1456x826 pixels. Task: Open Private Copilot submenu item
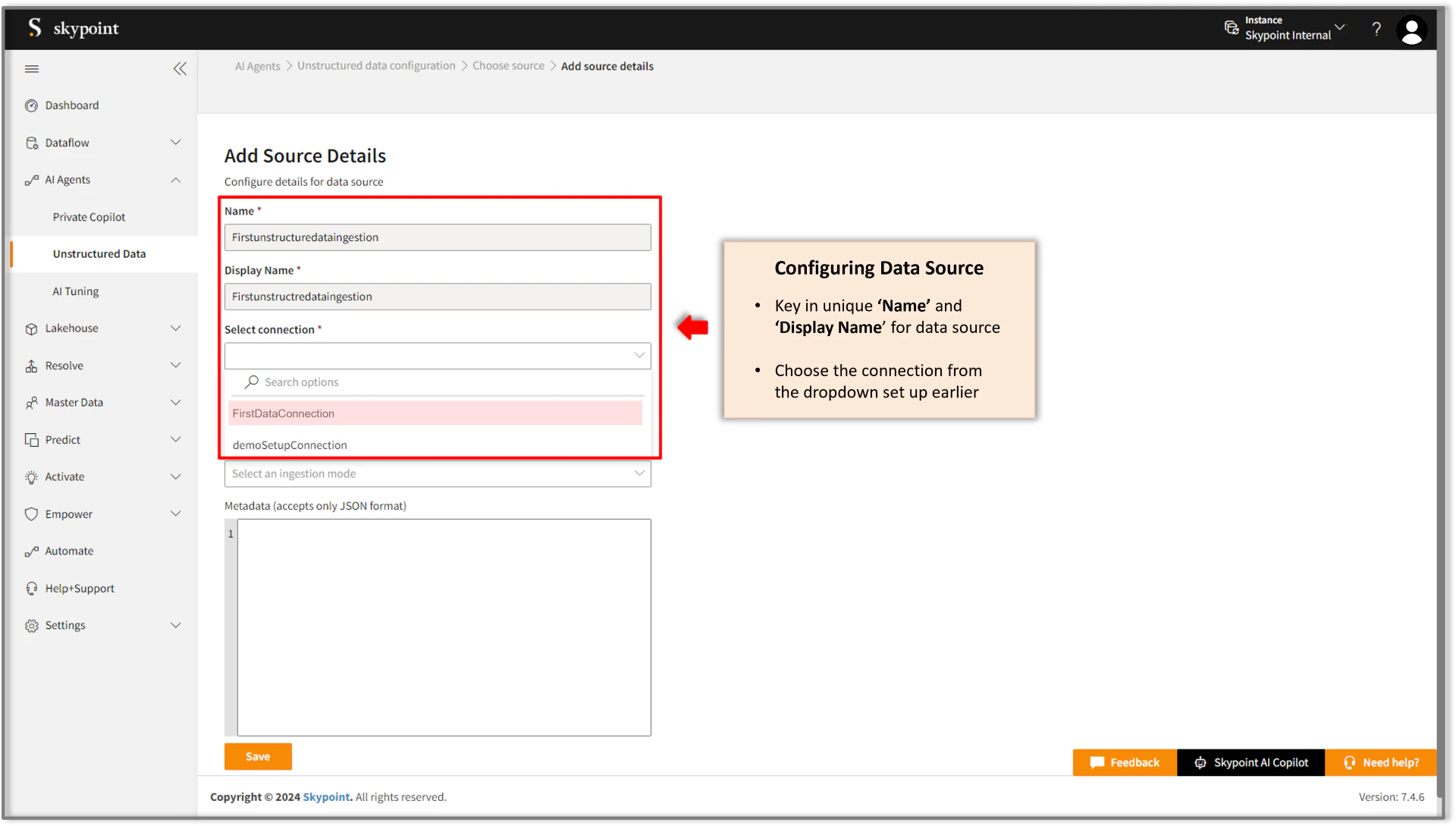coord(89,217)
